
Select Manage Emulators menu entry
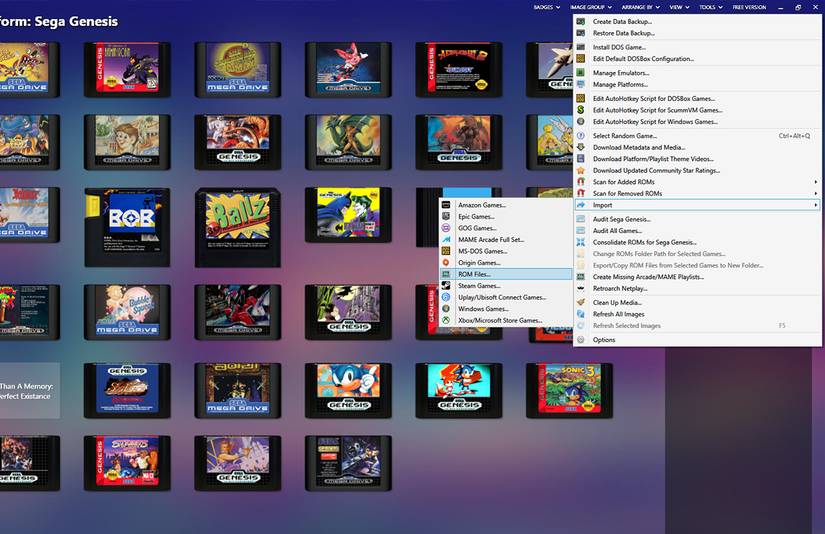[620, 73]
